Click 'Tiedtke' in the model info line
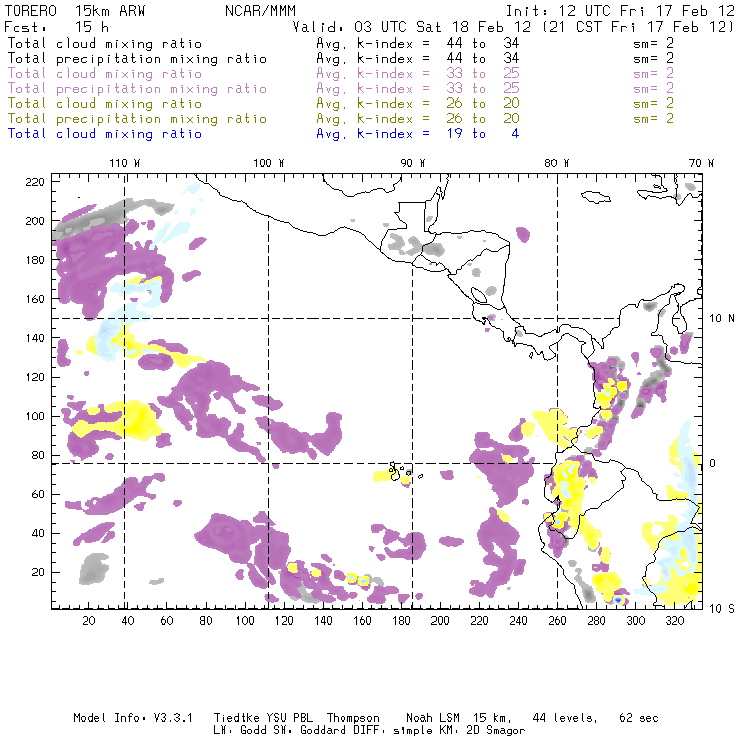 (x=236, y=718)
